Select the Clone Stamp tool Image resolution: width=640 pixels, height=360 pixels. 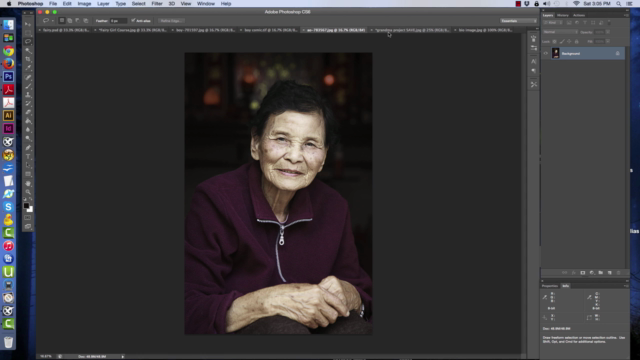pyautogui.click(x=28, y=95)
